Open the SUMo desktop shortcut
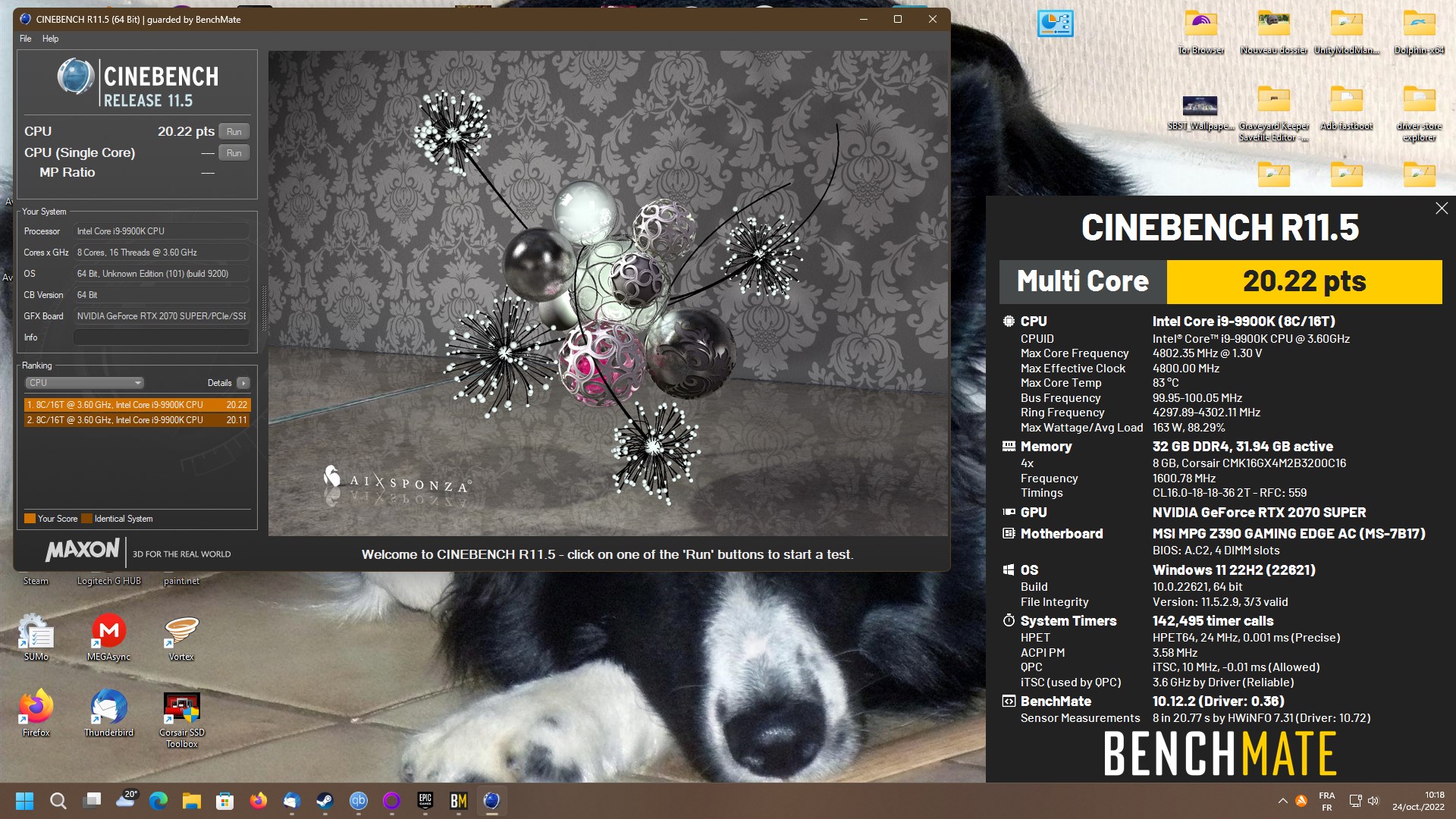 click(36, 637)
